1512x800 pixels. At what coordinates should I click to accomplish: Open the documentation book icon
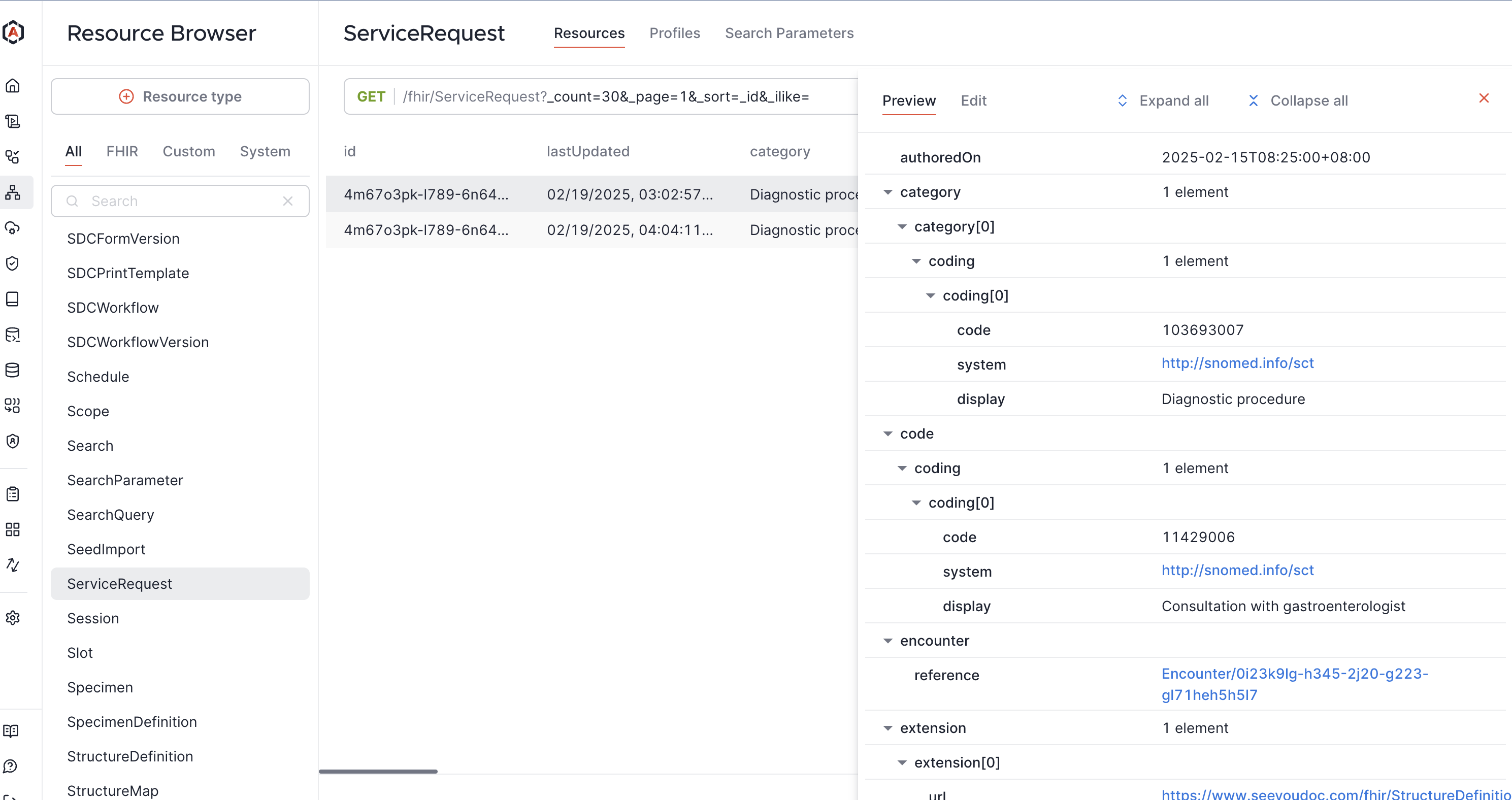(13, 731)
